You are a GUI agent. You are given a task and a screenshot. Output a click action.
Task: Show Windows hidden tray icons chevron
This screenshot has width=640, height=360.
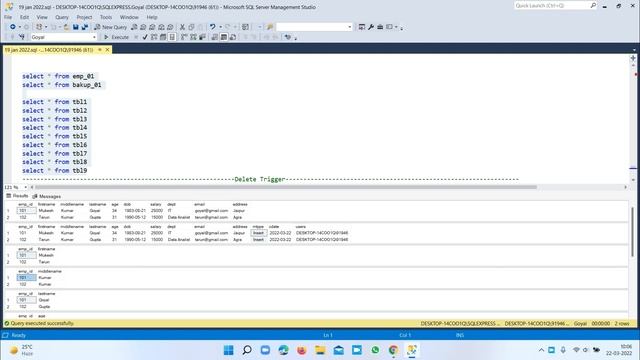tap(541, 350)
